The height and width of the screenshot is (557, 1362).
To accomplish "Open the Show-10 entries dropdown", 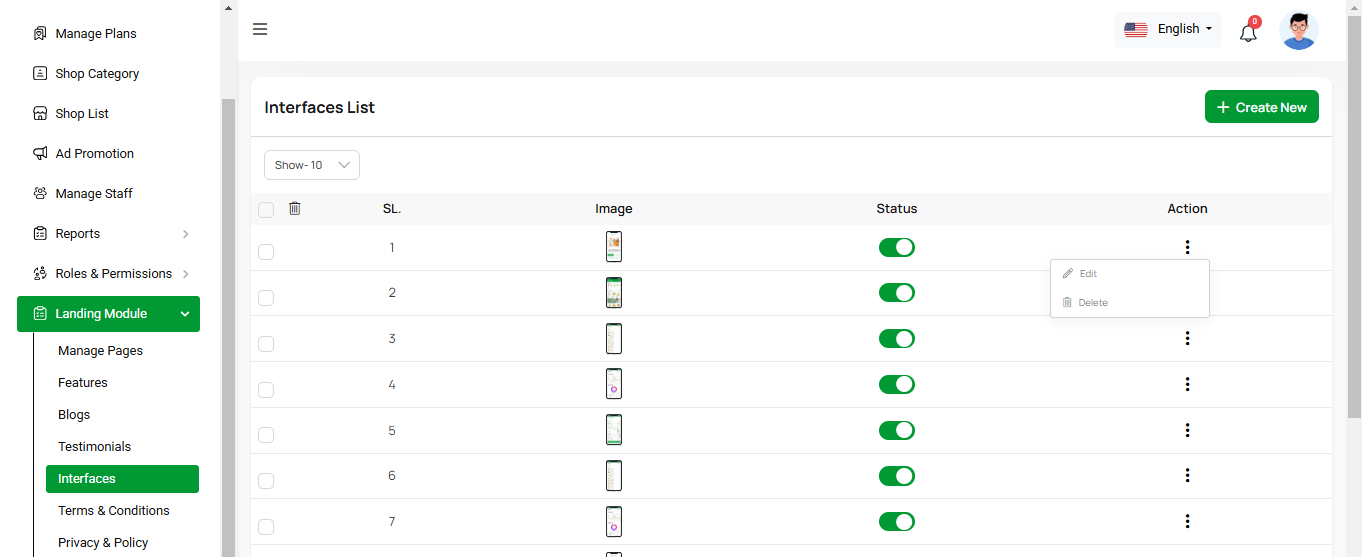I will [x=311, y=165].
